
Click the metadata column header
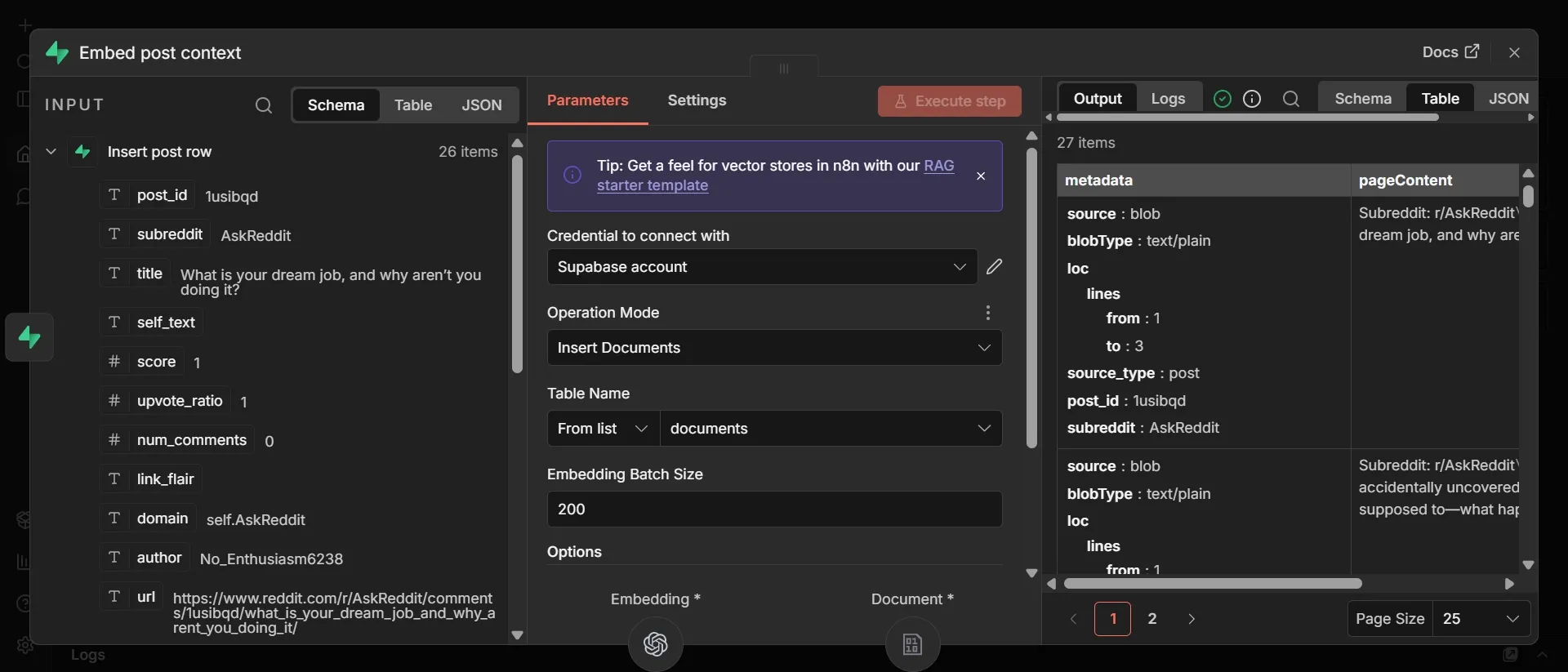tap(1203, 180)
